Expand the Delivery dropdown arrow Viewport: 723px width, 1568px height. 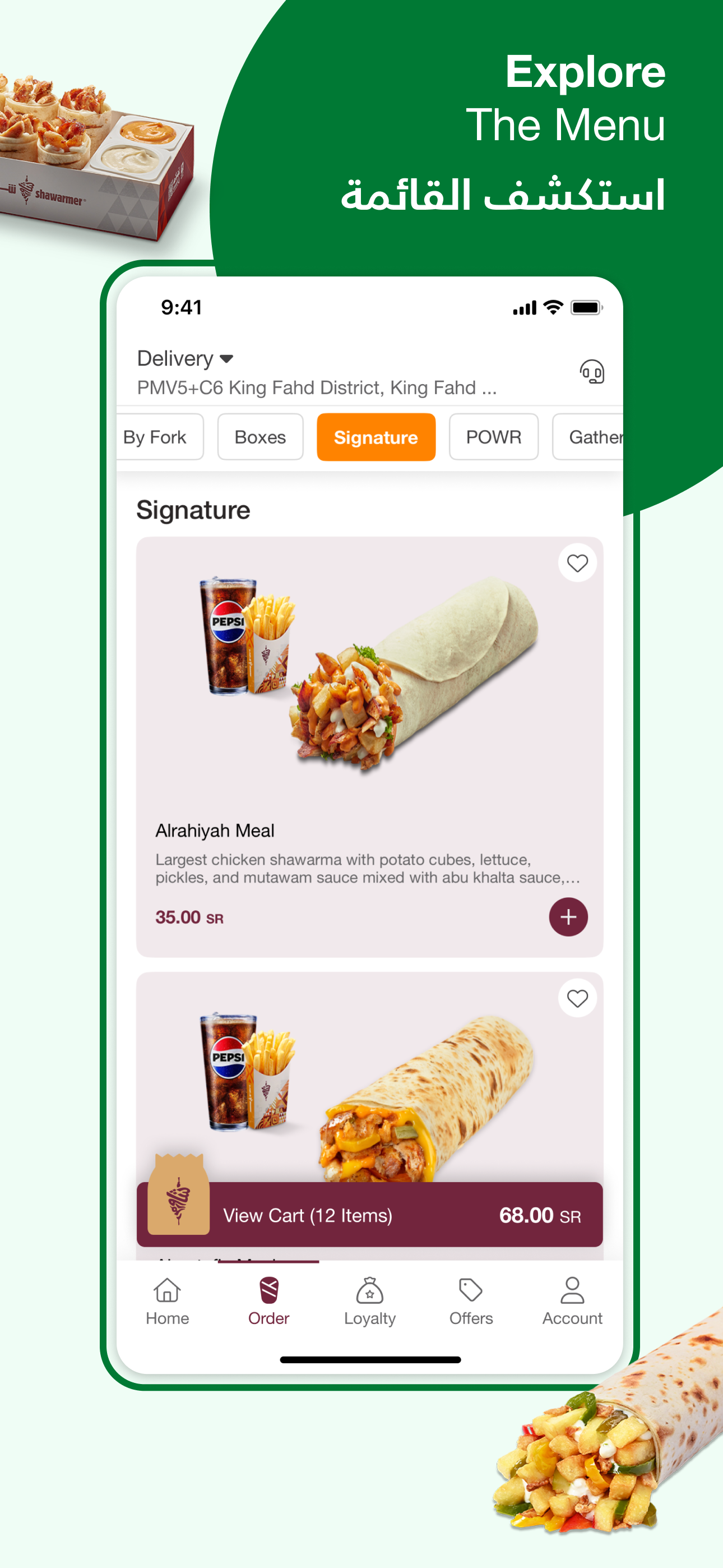(226, 358)
